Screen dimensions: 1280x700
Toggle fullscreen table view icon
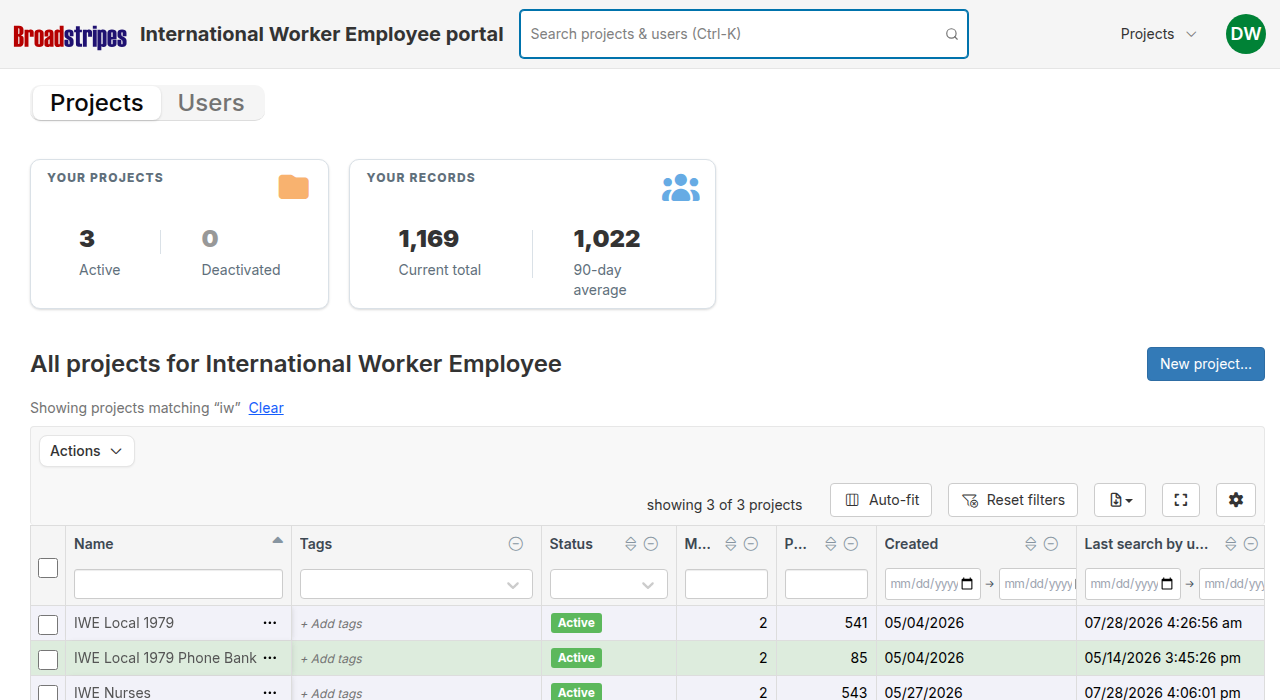[x=1181, y=500]
